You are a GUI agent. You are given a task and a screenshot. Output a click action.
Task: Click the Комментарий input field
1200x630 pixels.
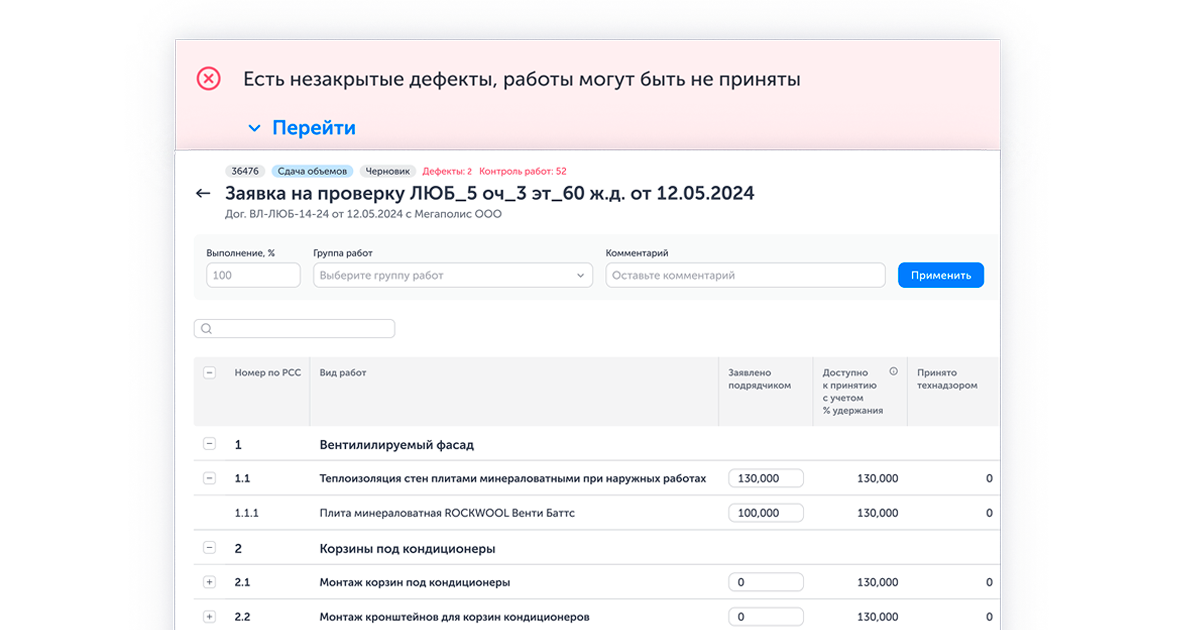[744, 274]
